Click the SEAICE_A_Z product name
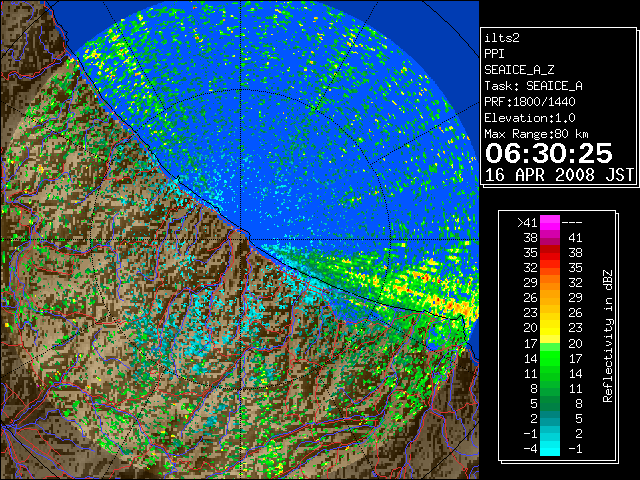 click(519, 70)
